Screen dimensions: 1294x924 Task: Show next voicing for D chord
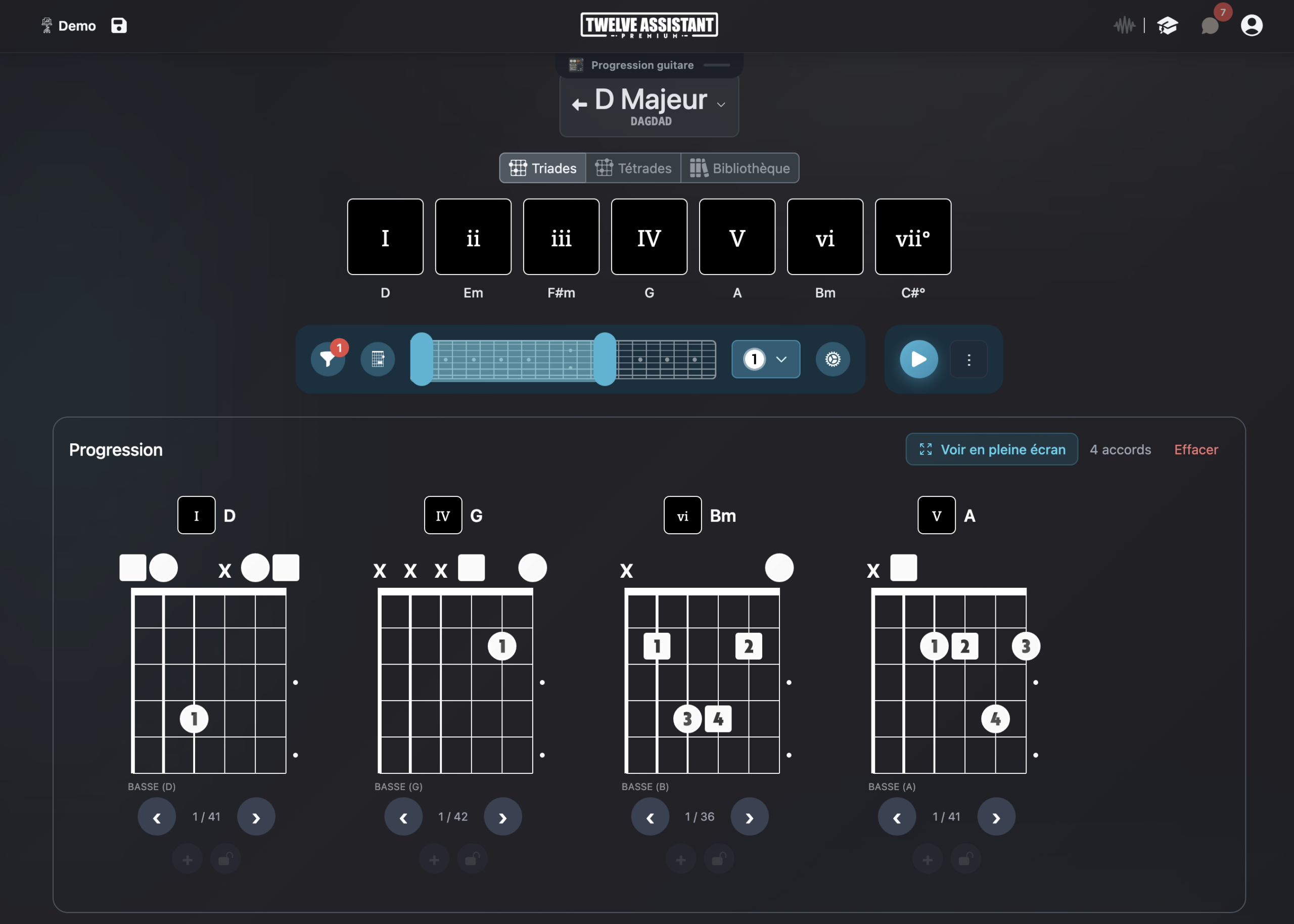(256, 817)
